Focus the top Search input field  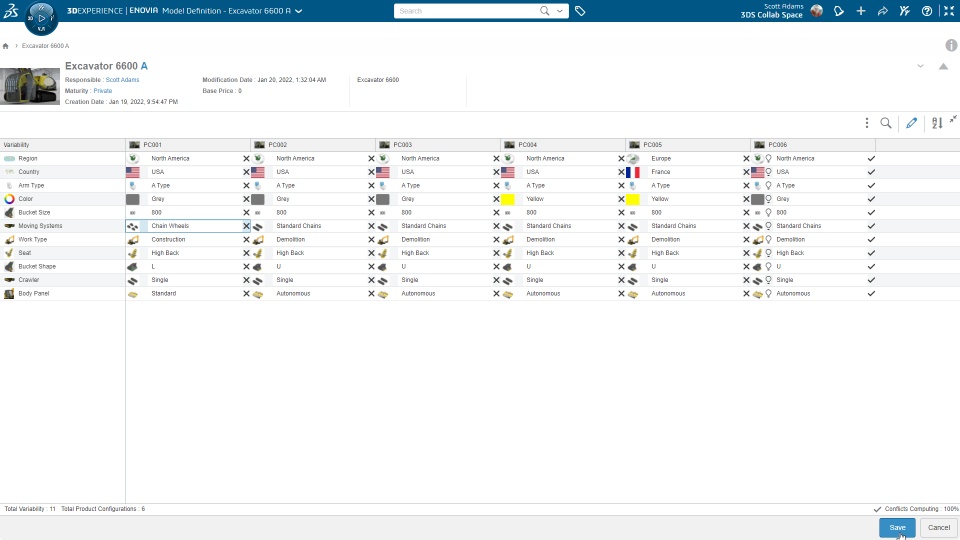(x=467, y=11)
